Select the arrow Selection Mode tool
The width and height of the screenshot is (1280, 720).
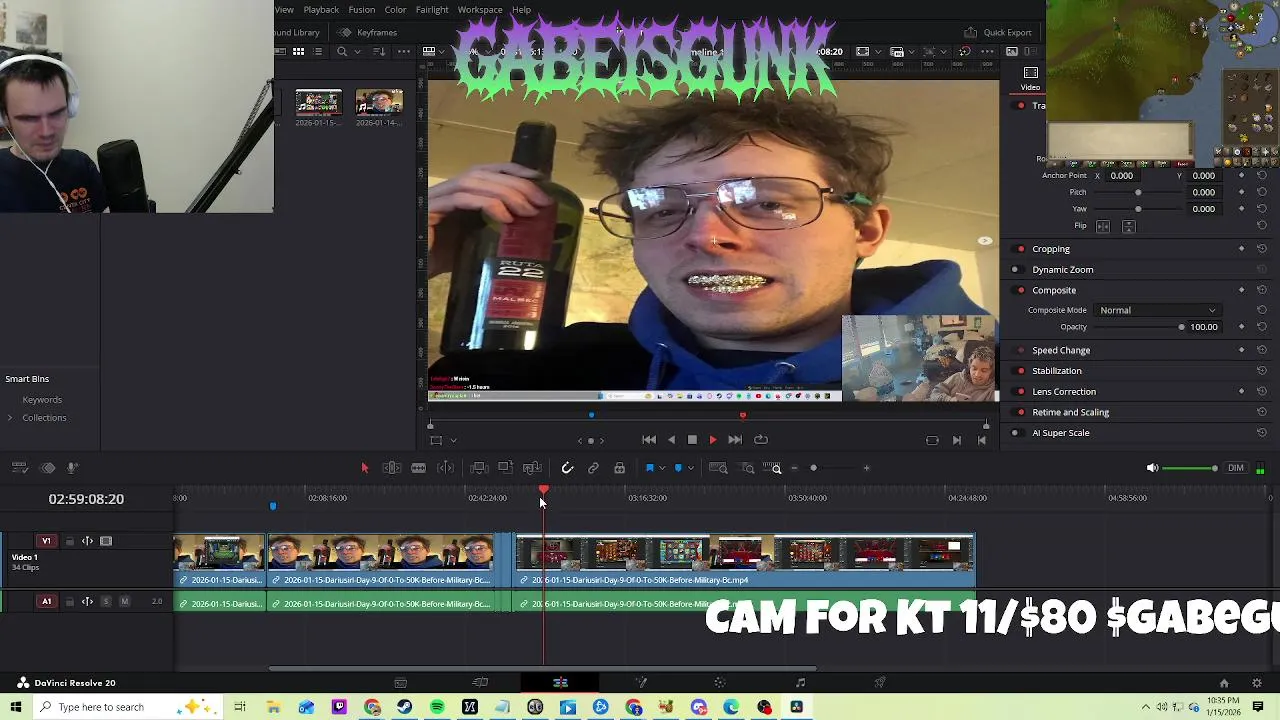click(x=364, y=468)
